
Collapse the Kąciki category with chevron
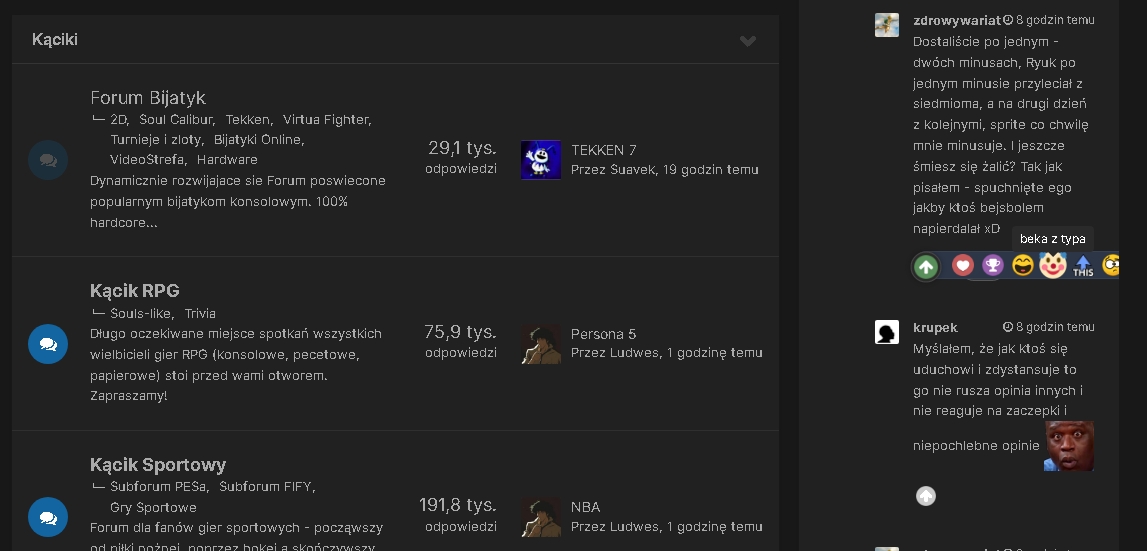point(747,41)
